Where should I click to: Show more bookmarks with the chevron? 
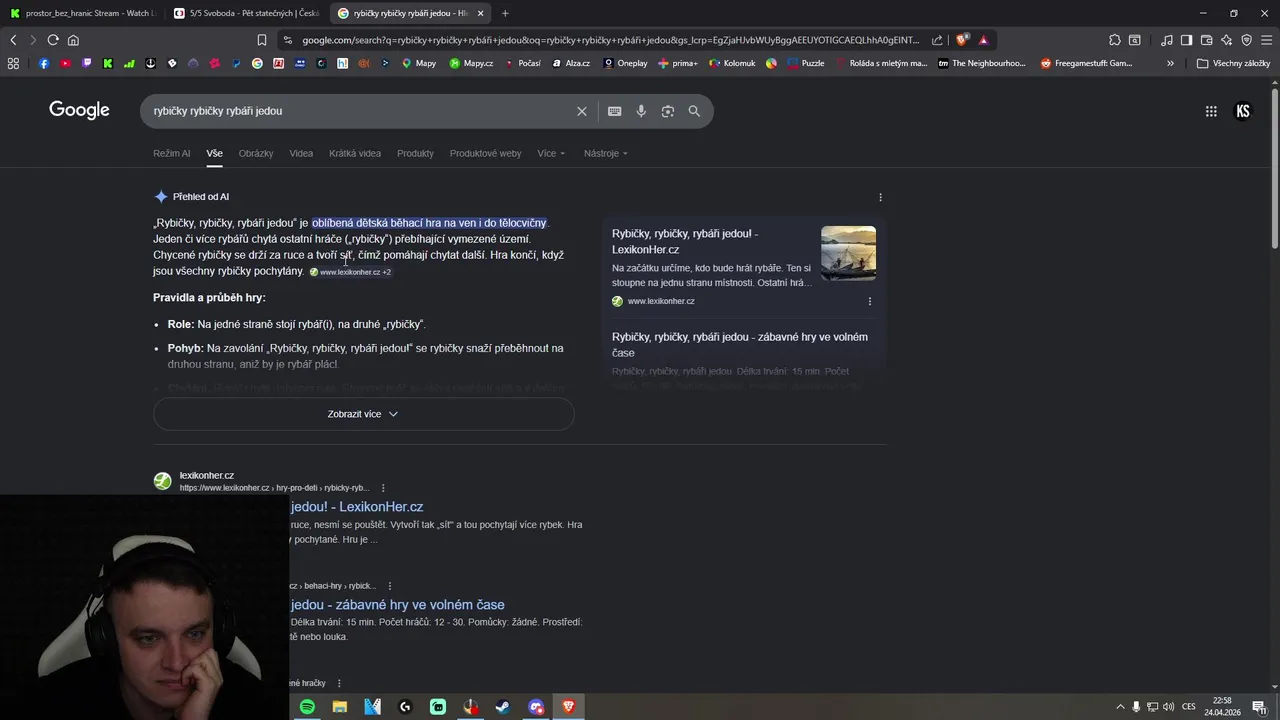[1170, 63]
